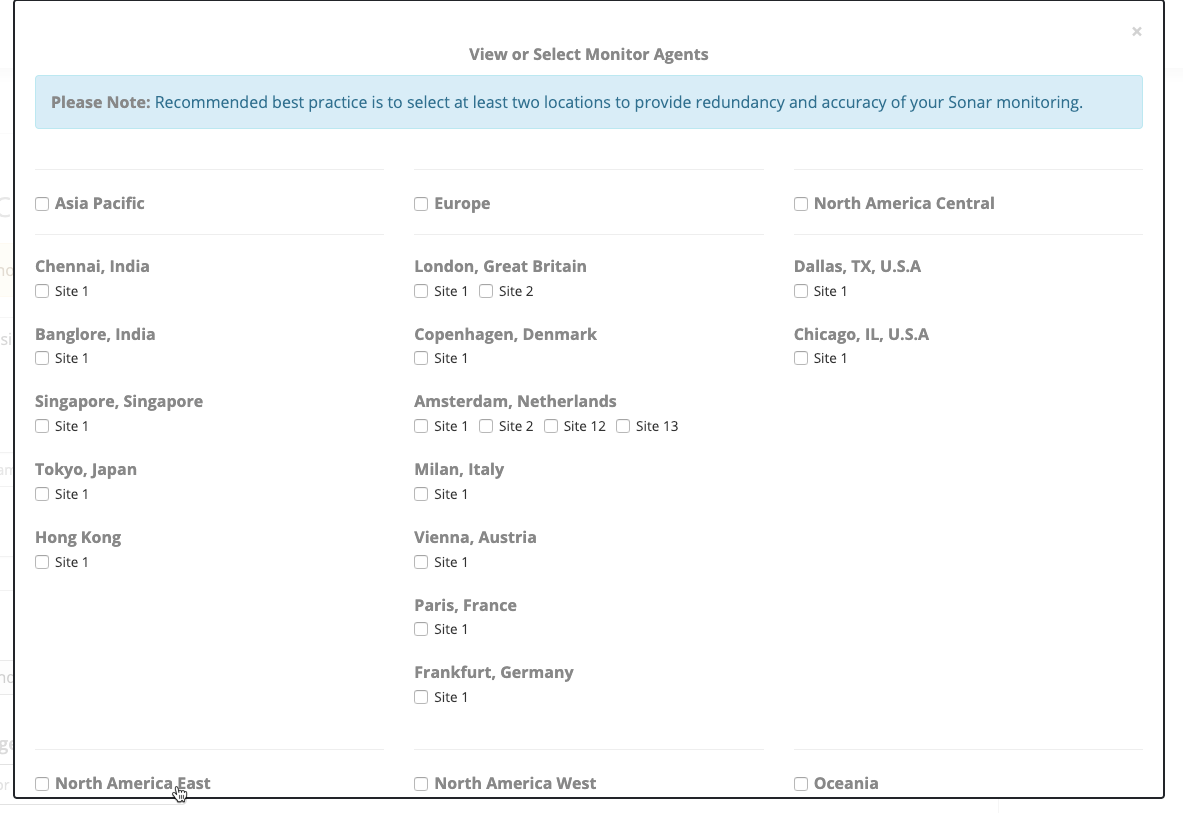Click the Vienna, Austria location text

click(x=475, y=537)
